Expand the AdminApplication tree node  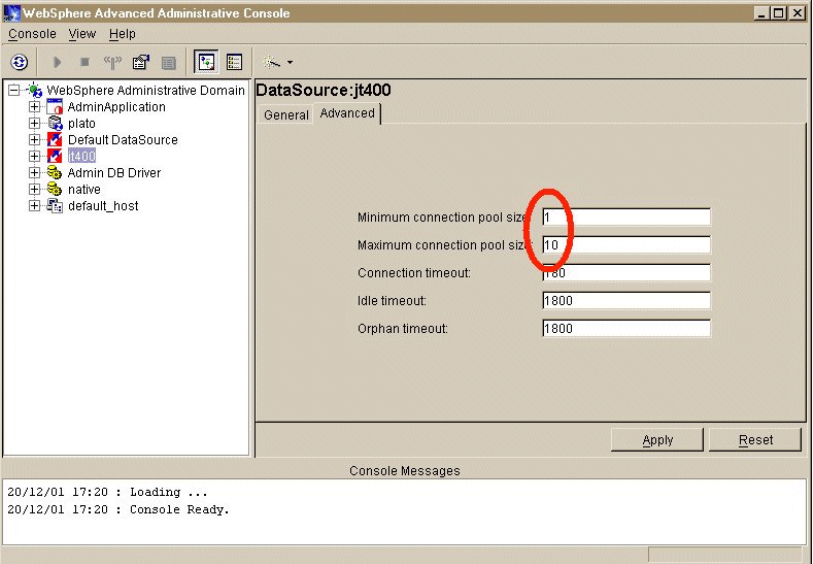pos(34,107)
